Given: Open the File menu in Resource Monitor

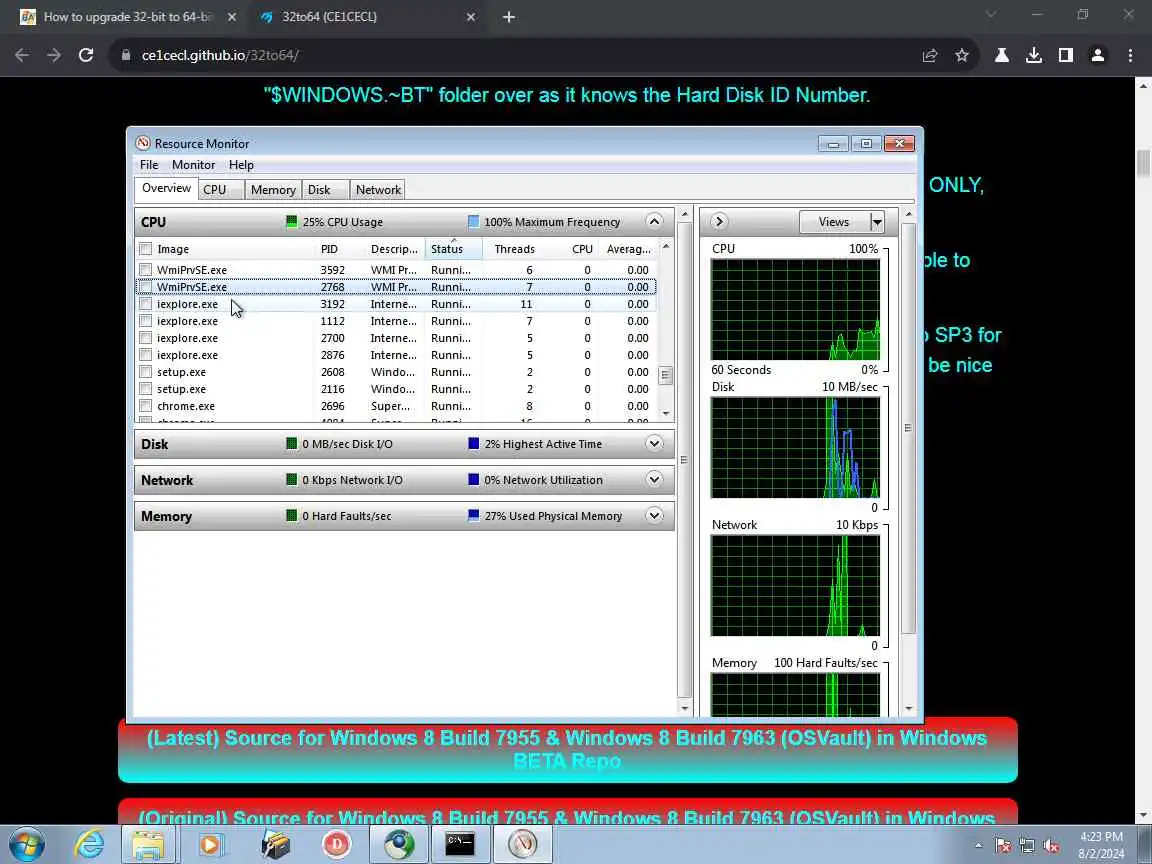Looking at the screenshot, I should [x=149, y=165].
